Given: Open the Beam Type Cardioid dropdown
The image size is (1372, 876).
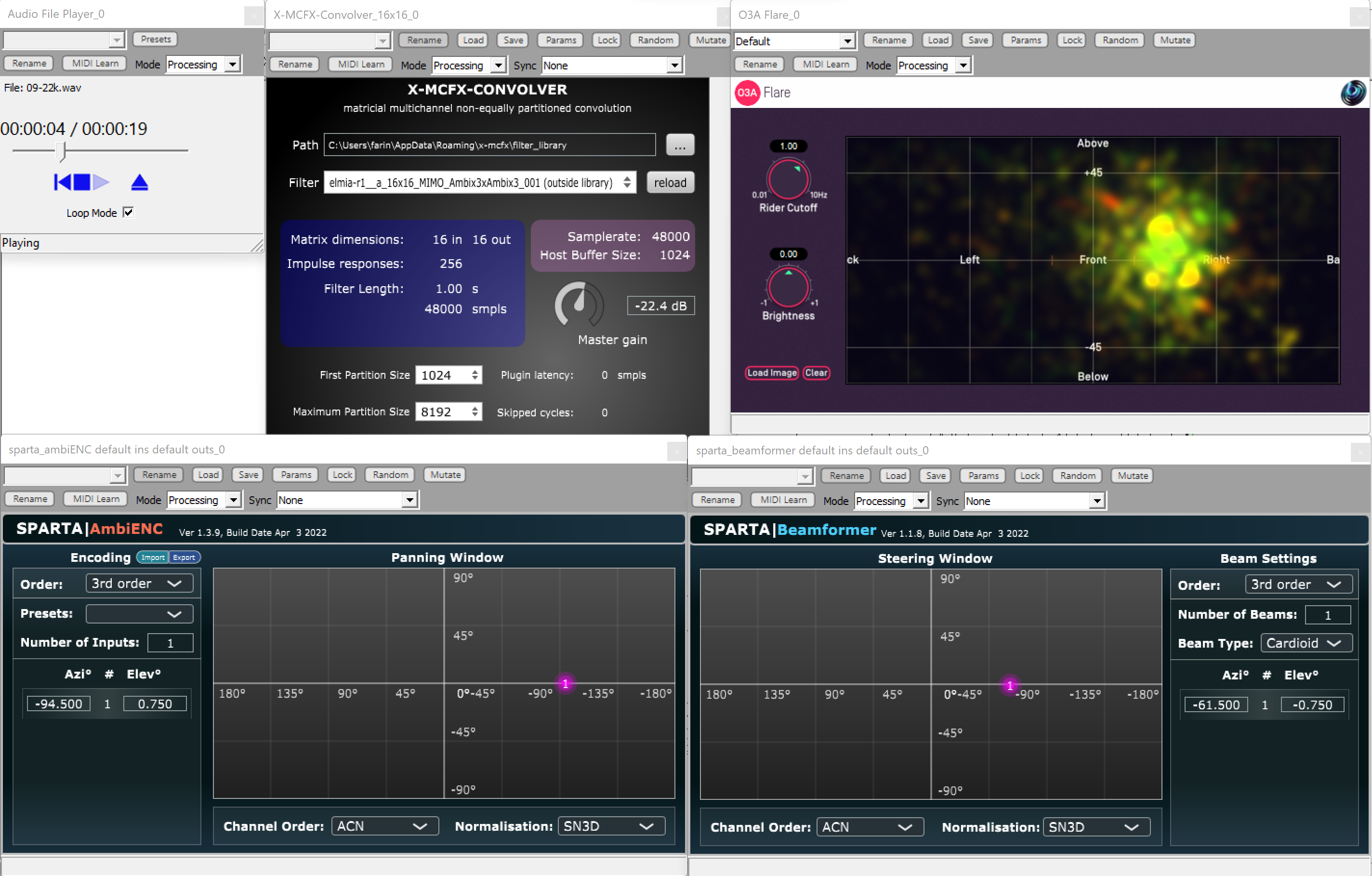Looking at the screenshot, I should 1306,643.
